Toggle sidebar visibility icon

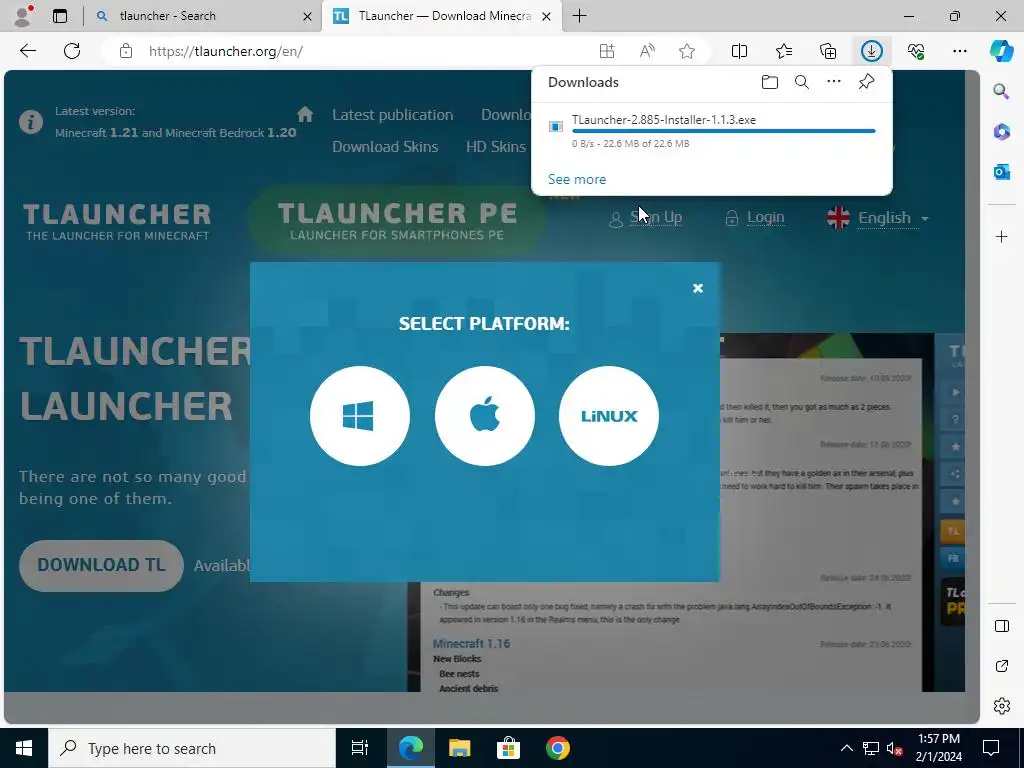pyautogui.click(x=1001, y=626)
